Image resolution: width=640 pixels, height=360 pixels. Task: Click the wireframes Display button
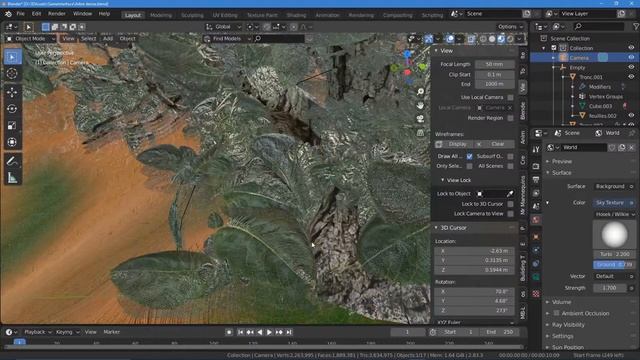(x=454, y=144)
